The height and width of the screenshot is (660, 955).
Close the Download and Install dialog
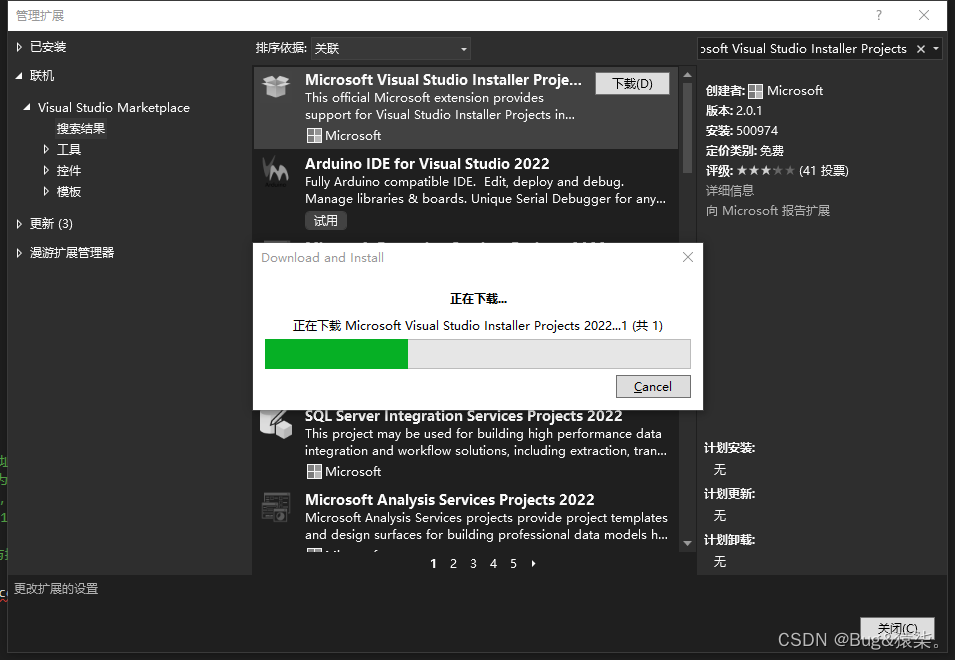pos(688,258)
